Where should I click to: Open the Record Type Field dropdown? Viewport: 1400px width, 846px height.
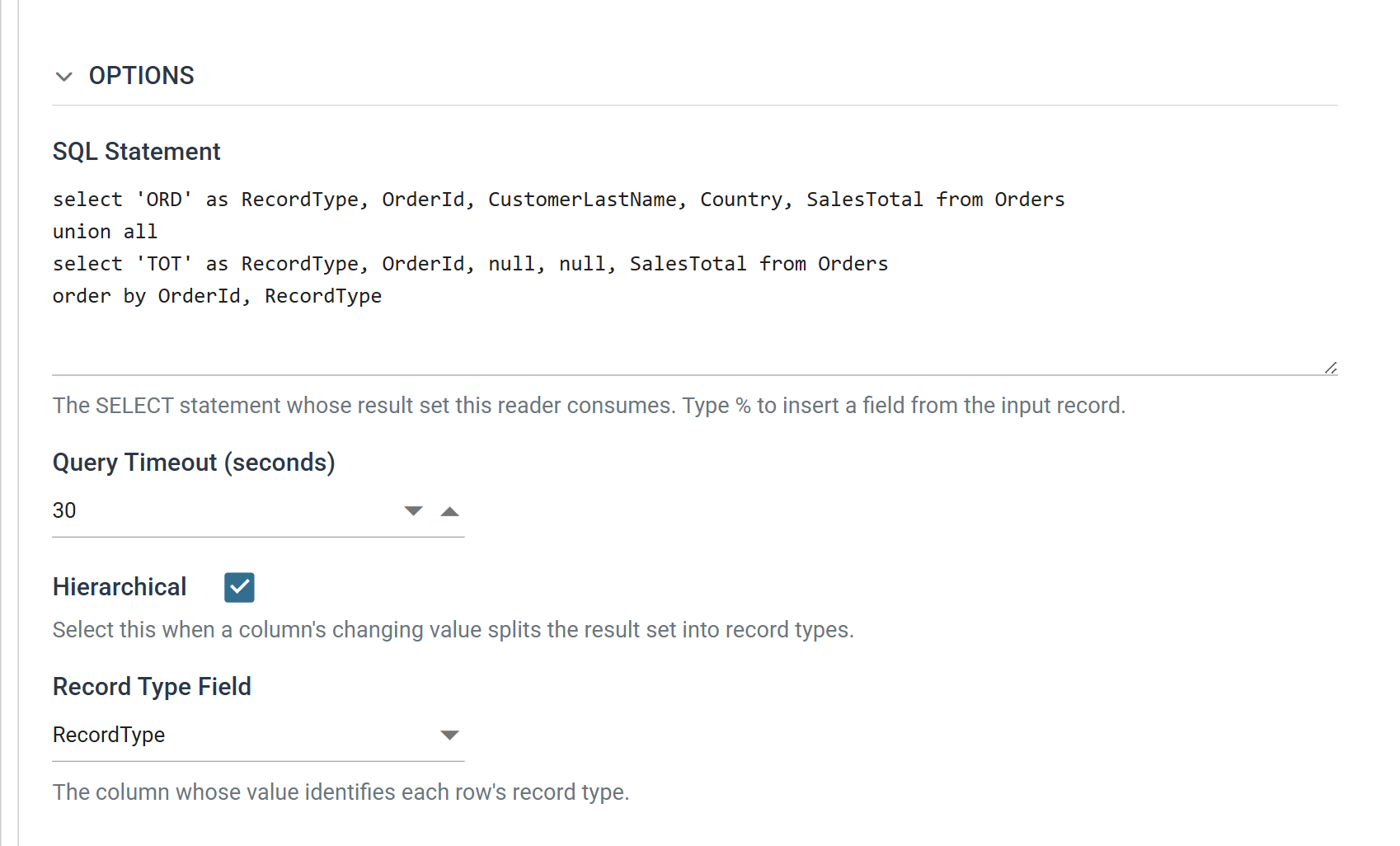[449, 735]
